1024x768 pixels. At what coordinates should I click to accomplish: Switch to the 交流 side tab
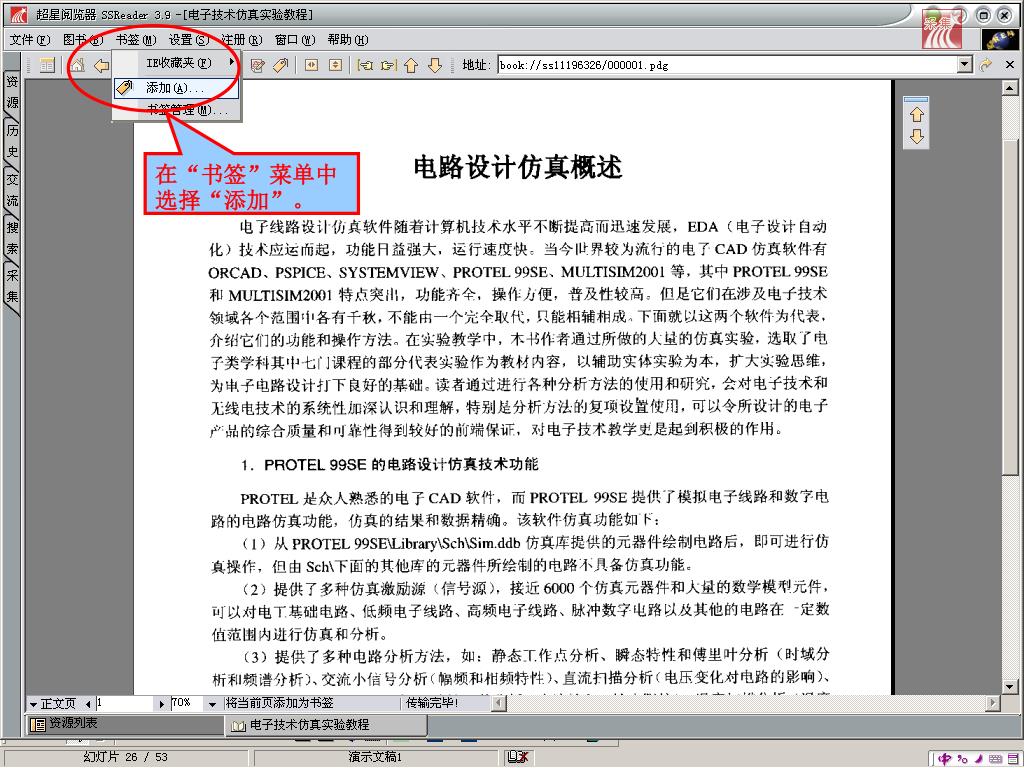pyautogui.click(x=12, y=189)
